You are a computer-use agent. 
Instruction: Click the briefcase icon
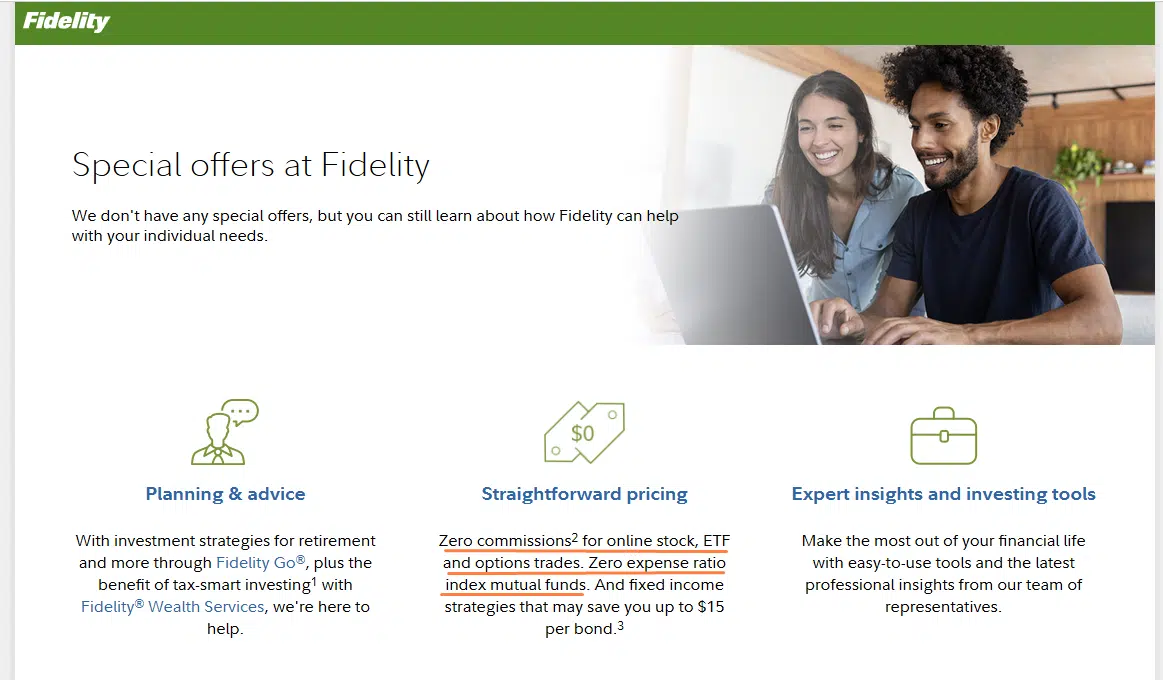pos(943,435)
